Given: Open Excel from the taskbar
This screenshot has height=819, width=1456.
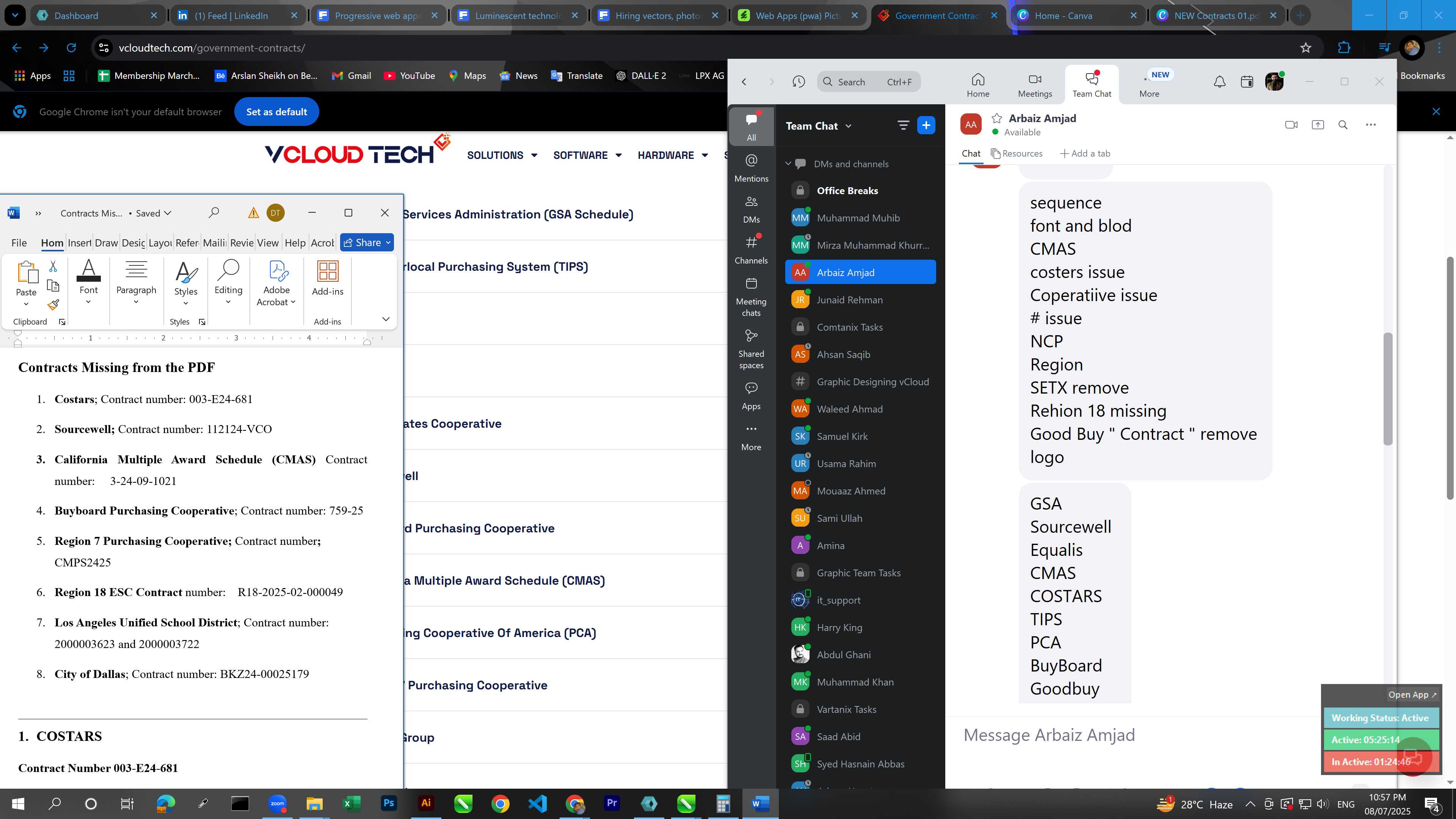Looking at the screenshot, I should click(351, 803).
